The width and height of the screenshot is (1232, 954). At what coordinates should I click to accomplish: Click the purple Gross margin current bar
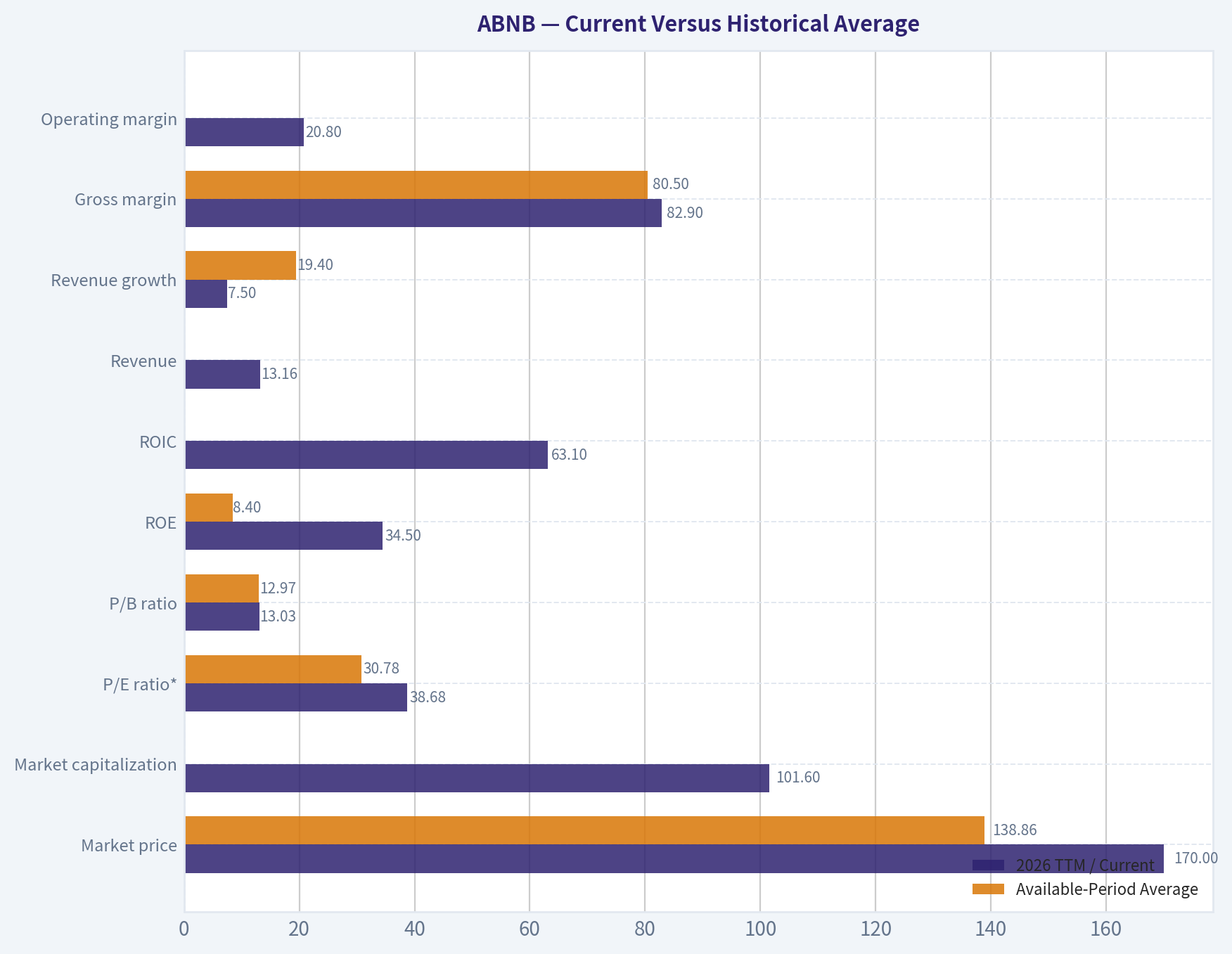point(423,213)
